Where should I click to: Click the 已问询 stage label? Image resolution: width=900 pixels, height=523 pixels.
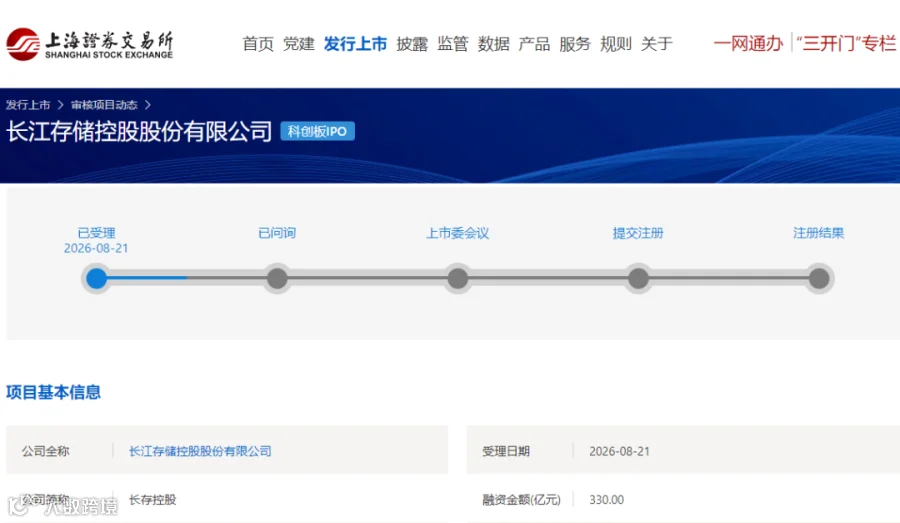click(277, 233)
